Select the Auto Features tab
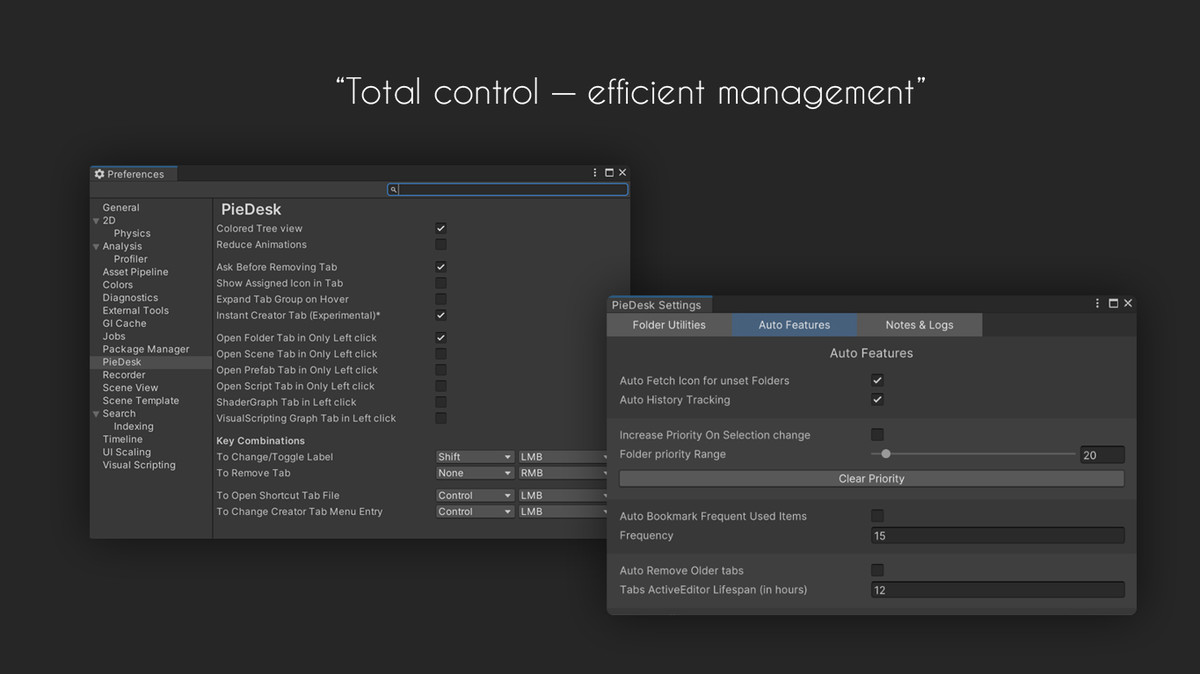Image resolution: width=1200 pixels, height=674 pixels. 794,325
